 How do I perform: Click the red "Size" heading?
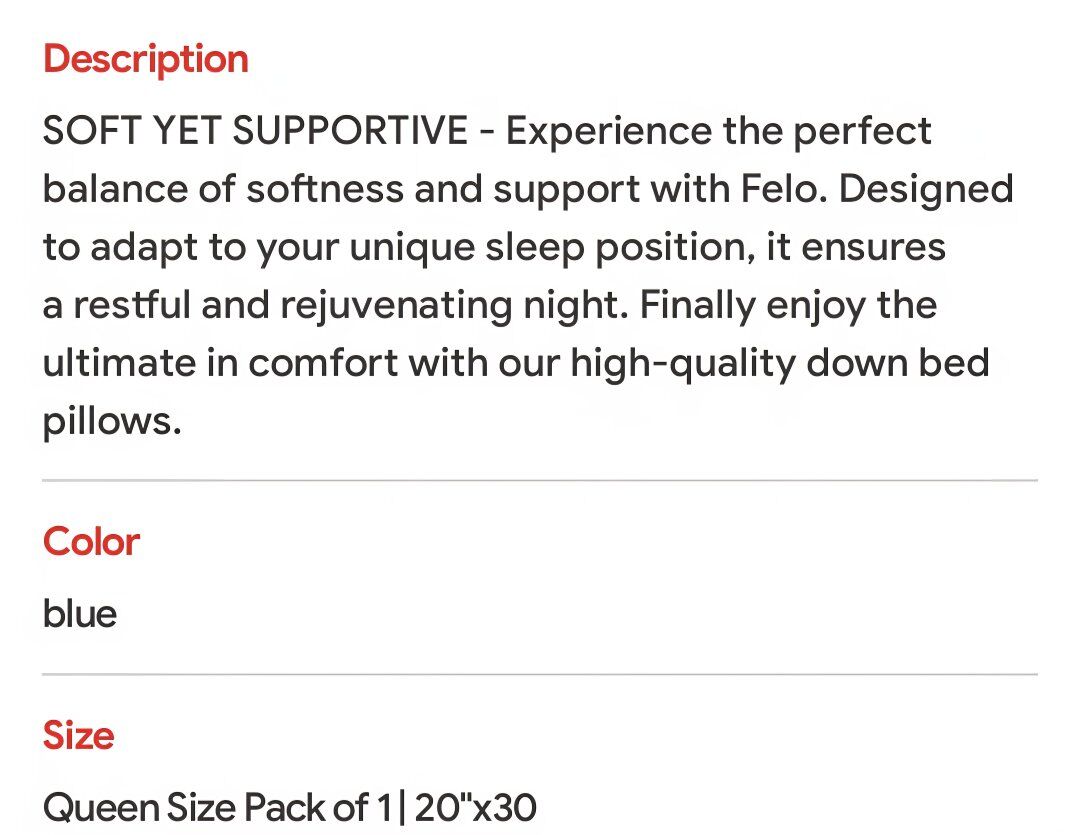[78, 736]
